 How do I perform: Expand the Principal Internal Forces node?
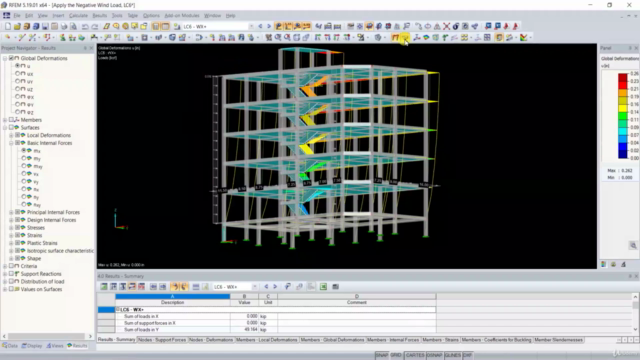coord(11,212)
